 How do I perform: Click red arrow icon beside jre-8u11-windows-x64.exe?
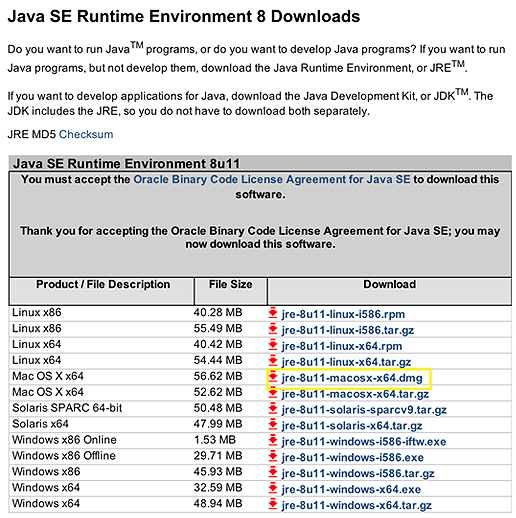click(x=273, y=488)
